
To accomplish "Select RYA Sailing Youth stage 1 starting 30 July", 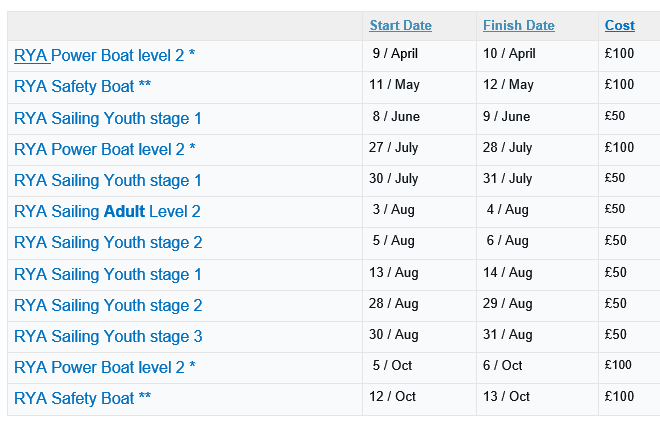I will (108, 181).
